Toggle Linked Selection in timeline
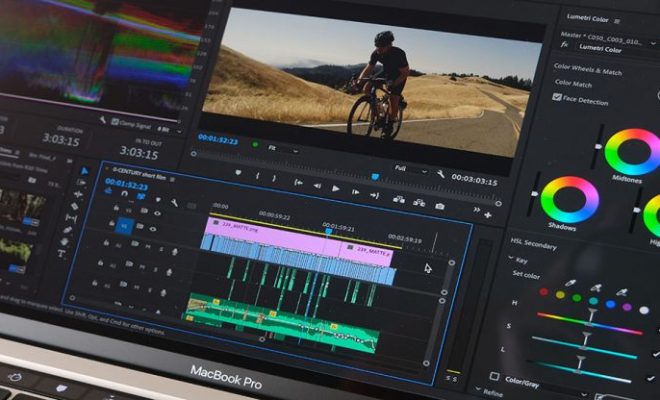The height and width of the screenshot is (400, 660). [x=141, y=196]
